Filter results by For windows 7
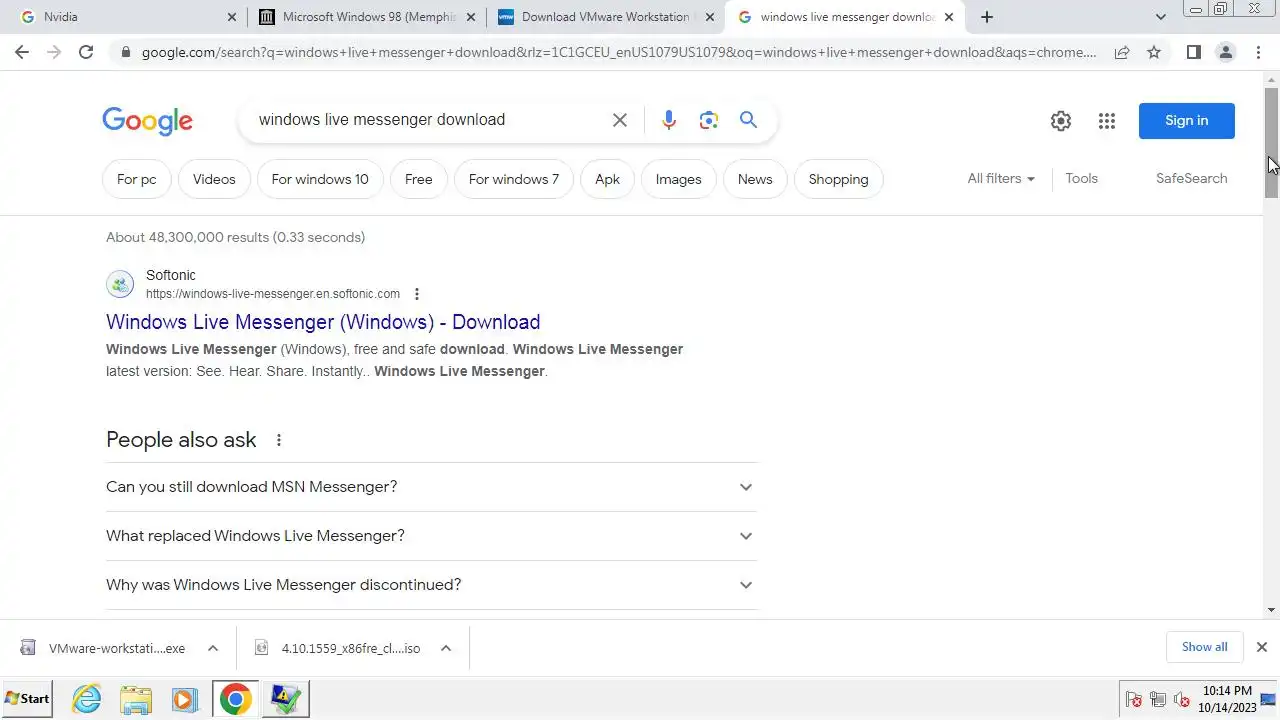This screenshot has height=720, width=1280. click(514, 179)
